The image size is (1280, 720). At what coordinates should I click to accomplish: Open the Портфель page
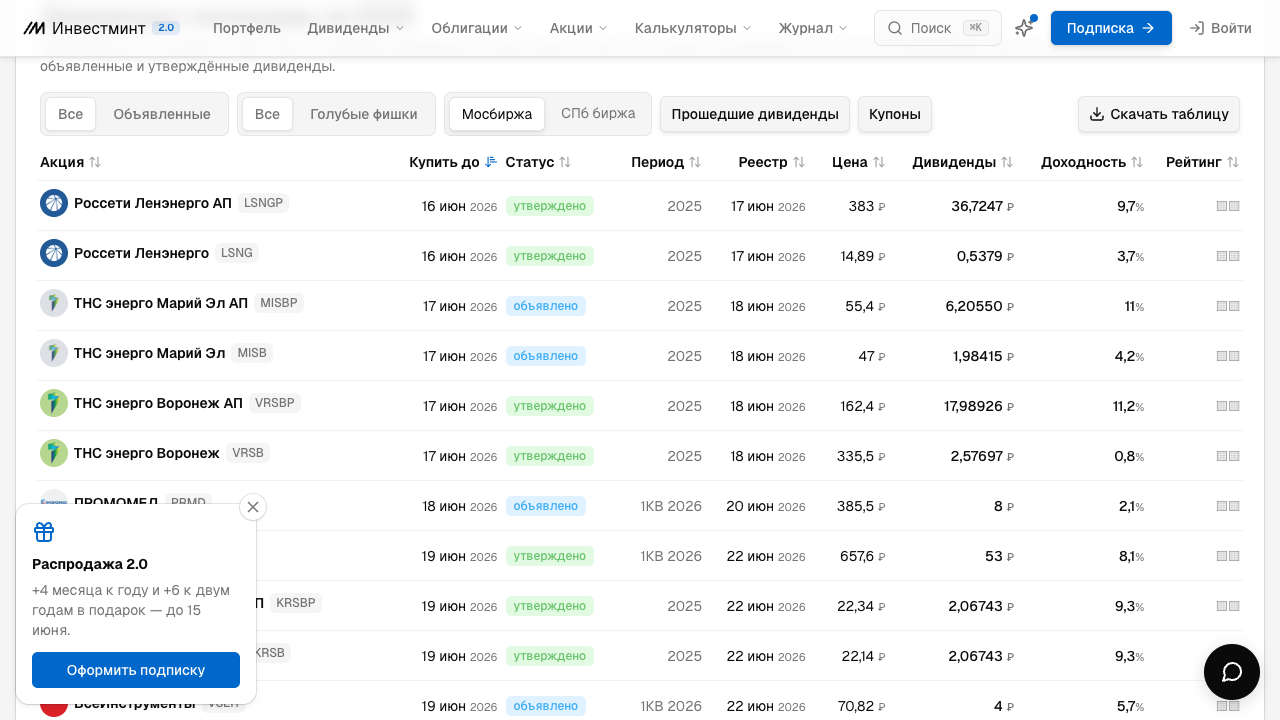[x=247, y=28]
